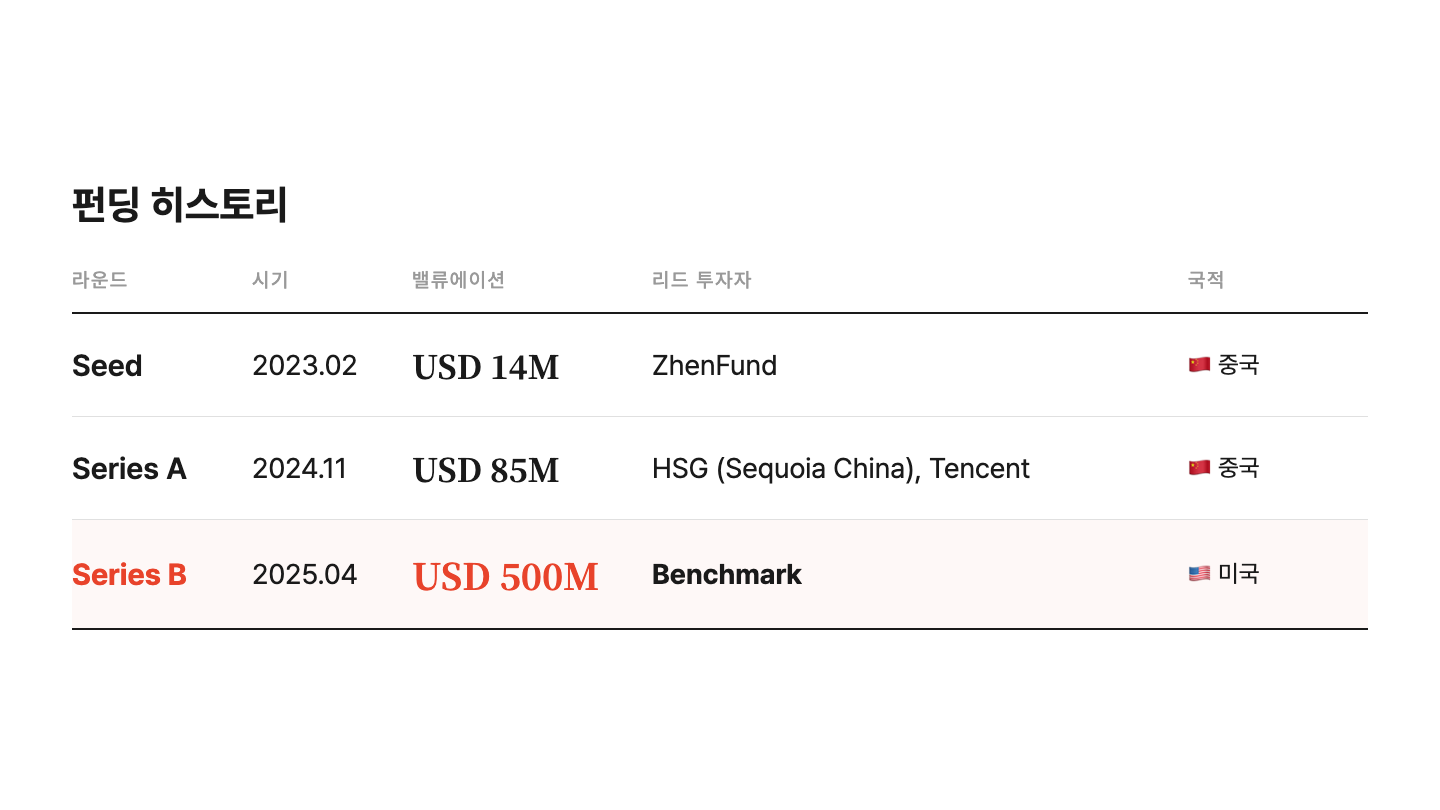Select the Seed round label
This screenshot has width=1440, height=810.
point(107,366)
